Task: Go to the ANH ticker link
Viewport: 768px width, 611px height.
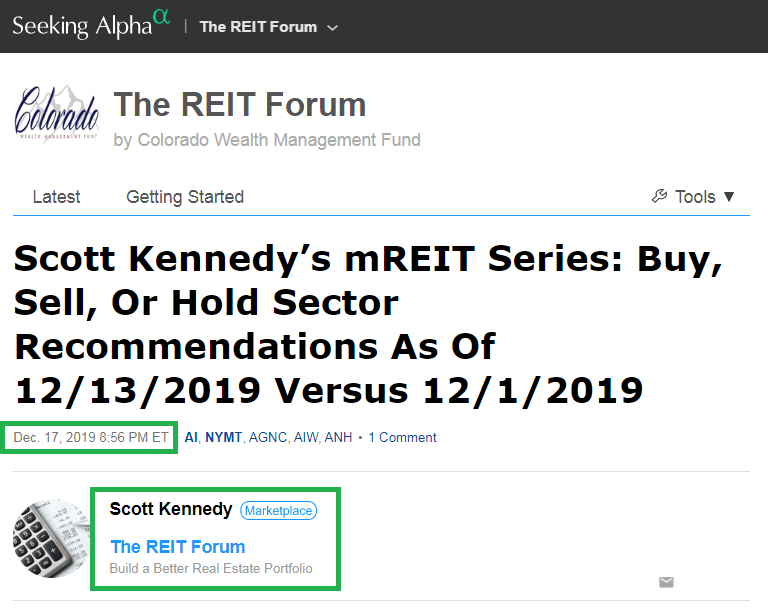Action: coord(339,437)
